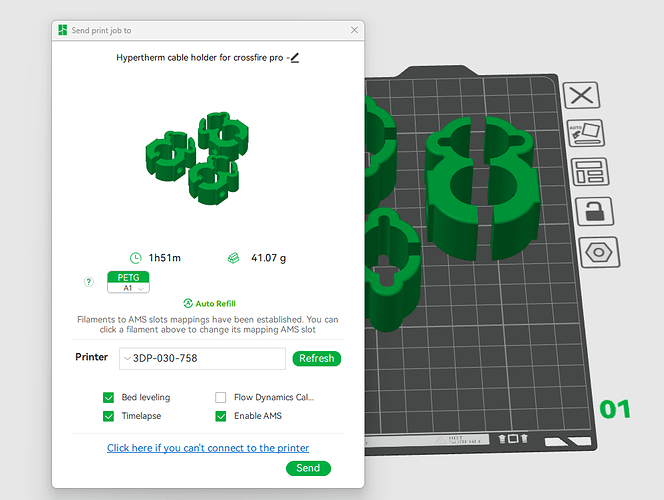664x500 pixels.
Task: Enable Flow Dynamics Calibration checkbox
Action: click(x=221, y=398)
